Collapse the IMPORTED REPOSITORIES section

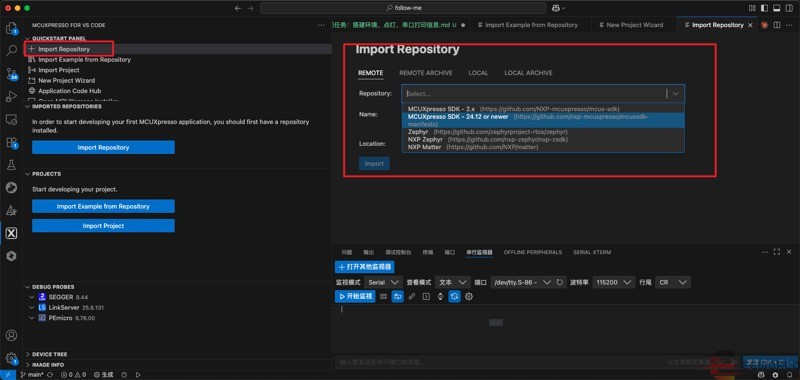point(63,107)
